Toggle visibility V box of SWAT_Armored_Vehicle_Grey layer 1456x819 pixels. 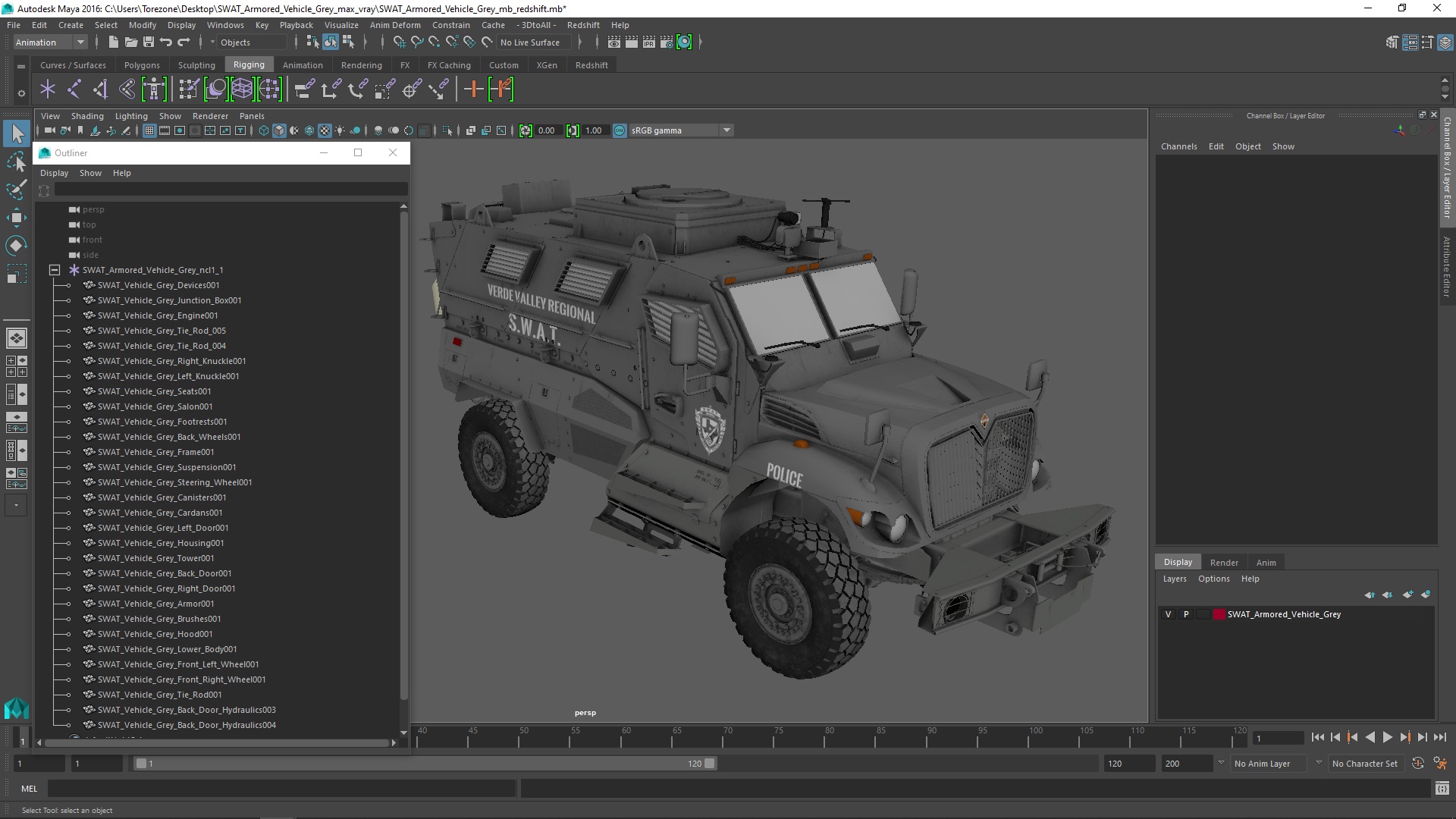[x=1169, y=614]
